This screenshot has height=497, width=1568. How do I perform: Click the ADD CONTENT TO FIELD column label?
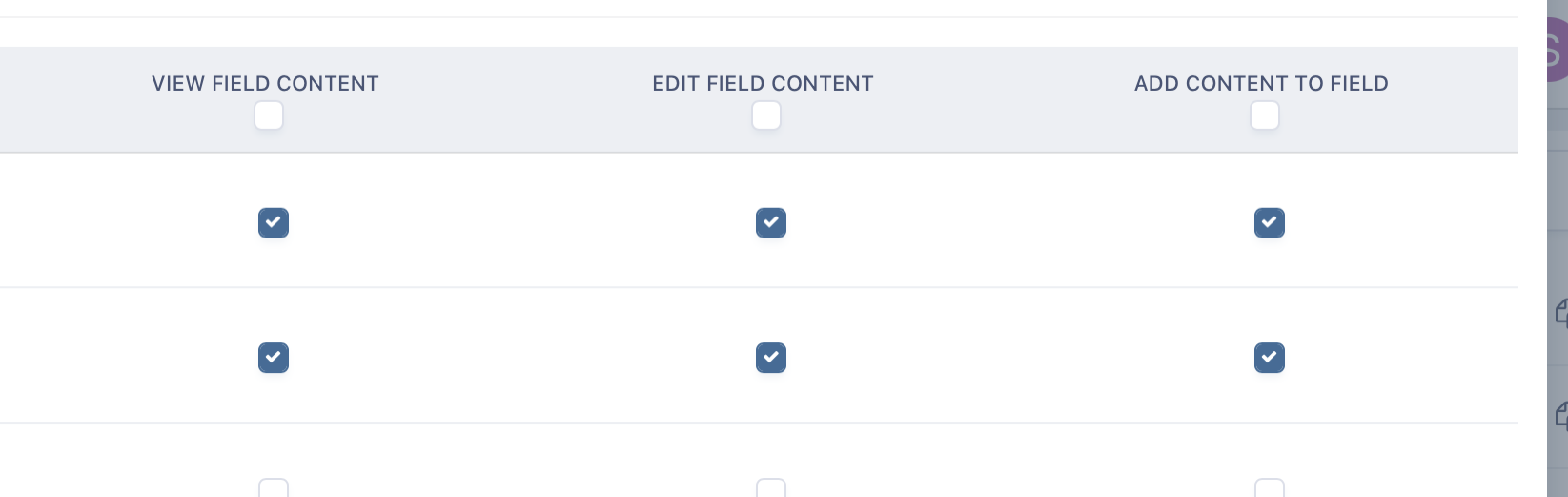point(1261,84)
